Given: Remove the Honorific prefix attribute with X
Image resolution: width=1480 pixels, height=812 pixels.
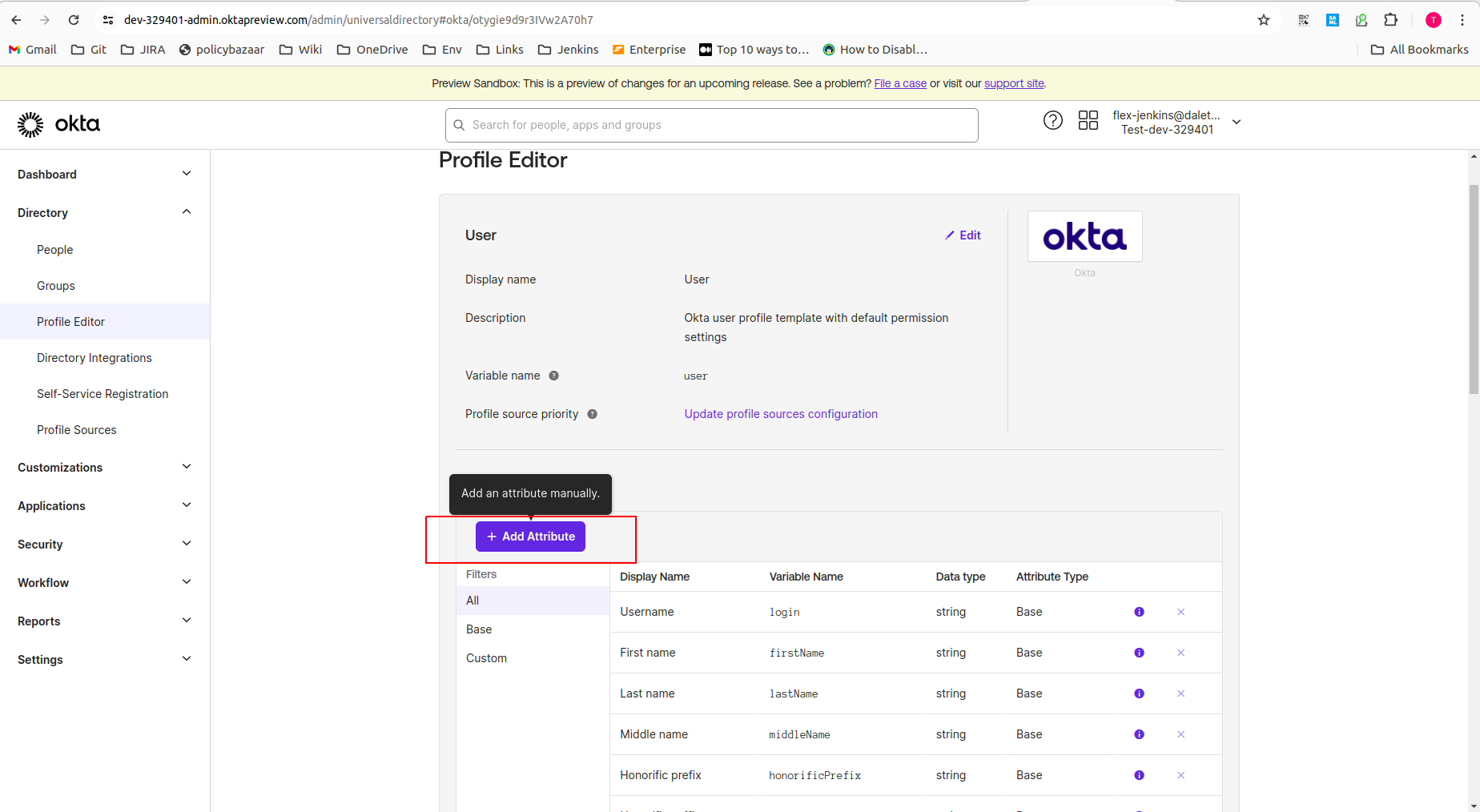Looking at the screenshot, I should pyautogui.click(x=1180, y=775).
